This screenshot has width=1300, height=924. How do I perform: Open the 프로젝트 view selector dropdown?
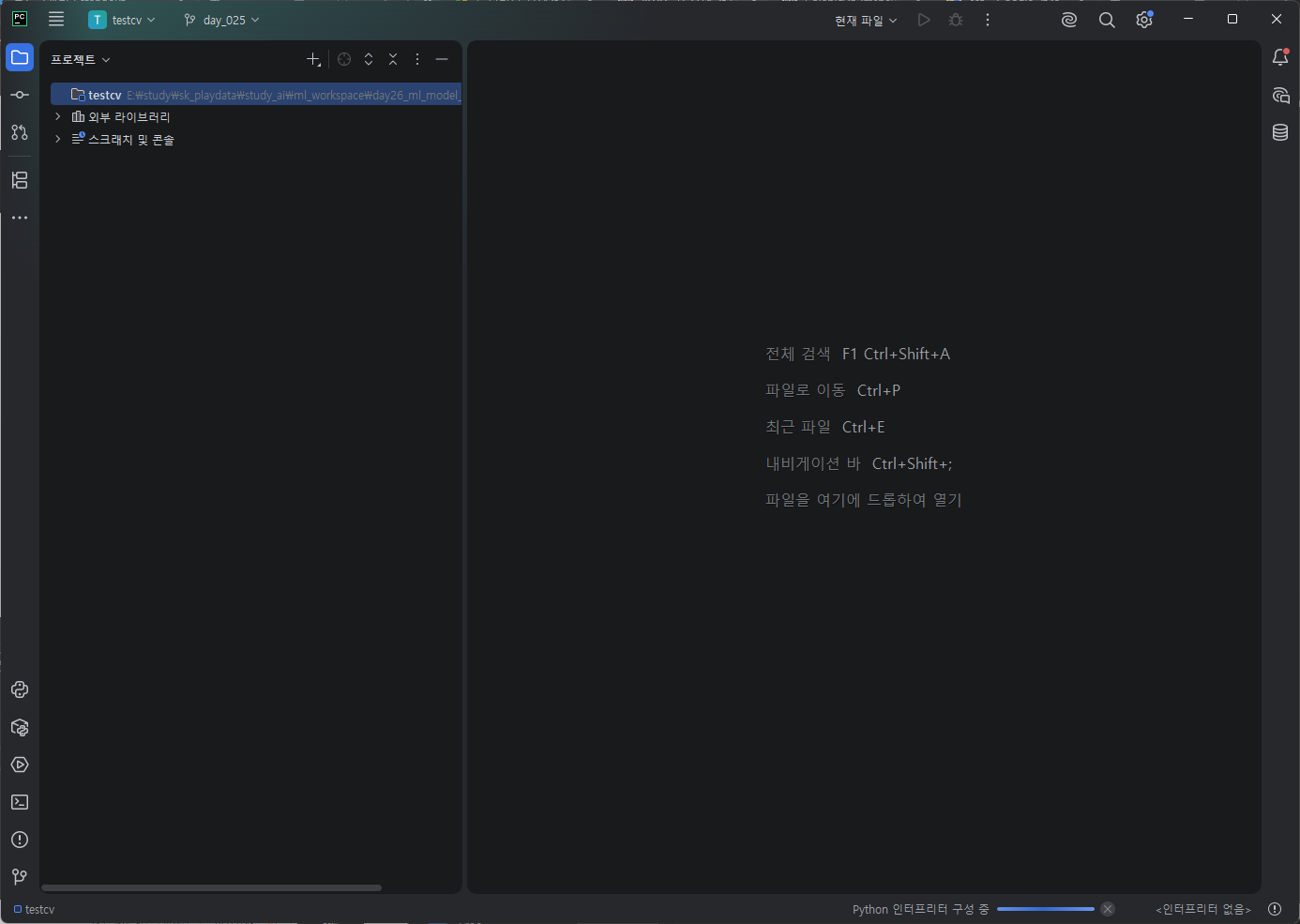81,59
